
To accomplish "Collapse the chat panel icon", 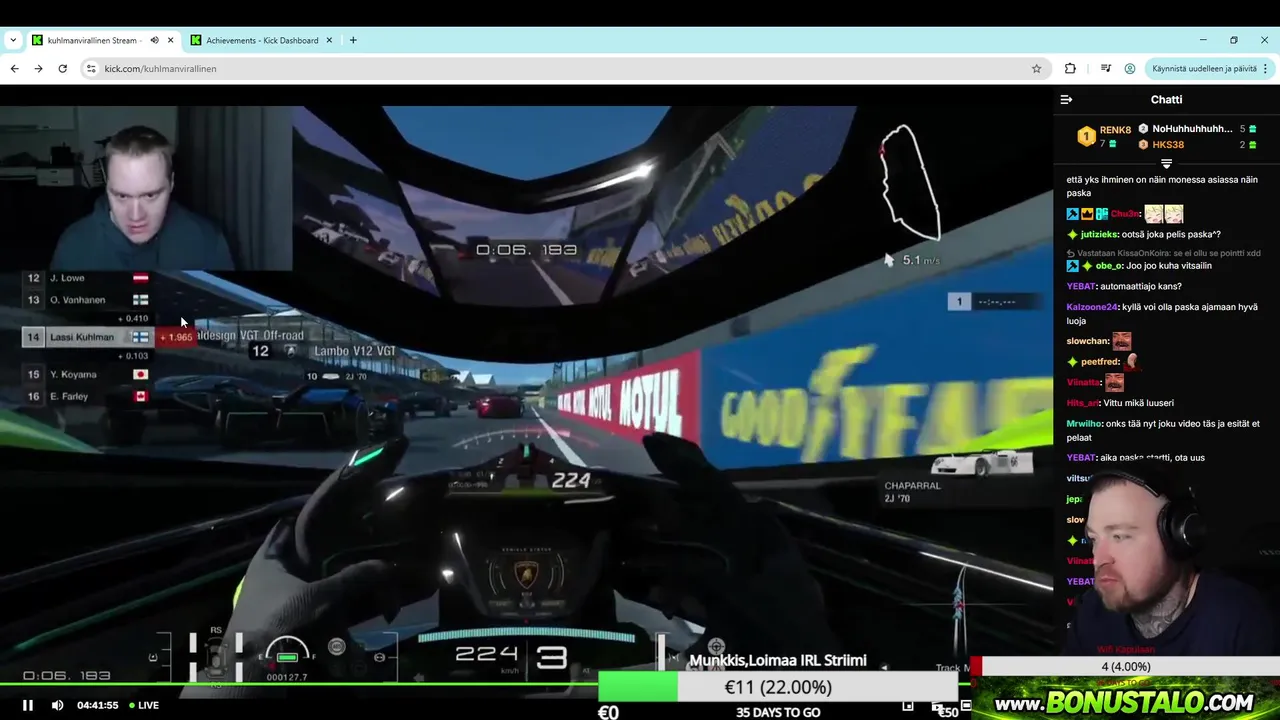I will 1066,100.
